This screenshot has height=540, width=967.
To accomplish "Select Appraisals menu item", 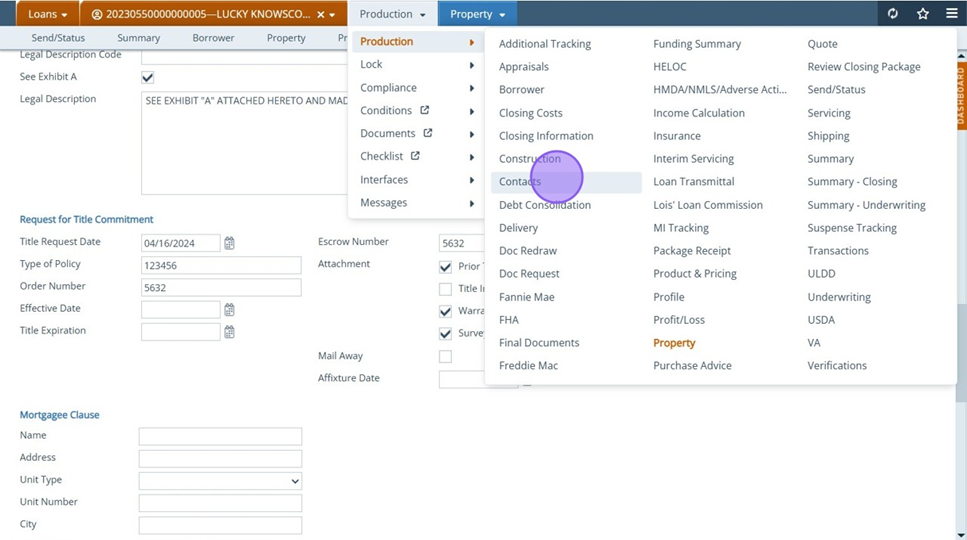I will tap(524, 67).
